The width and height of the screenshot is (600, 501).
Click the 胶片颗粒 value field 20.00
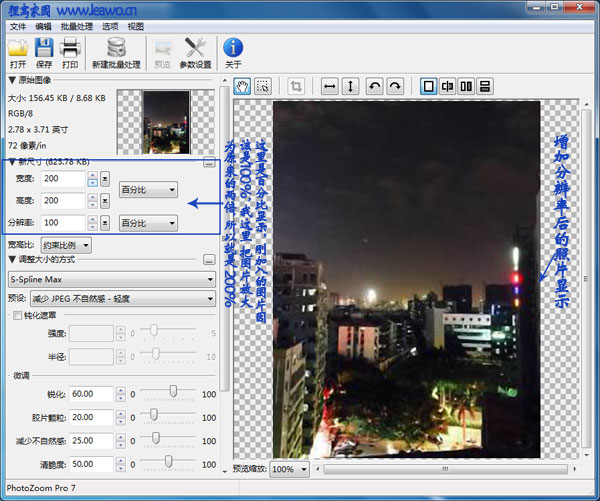click(91, 417)
